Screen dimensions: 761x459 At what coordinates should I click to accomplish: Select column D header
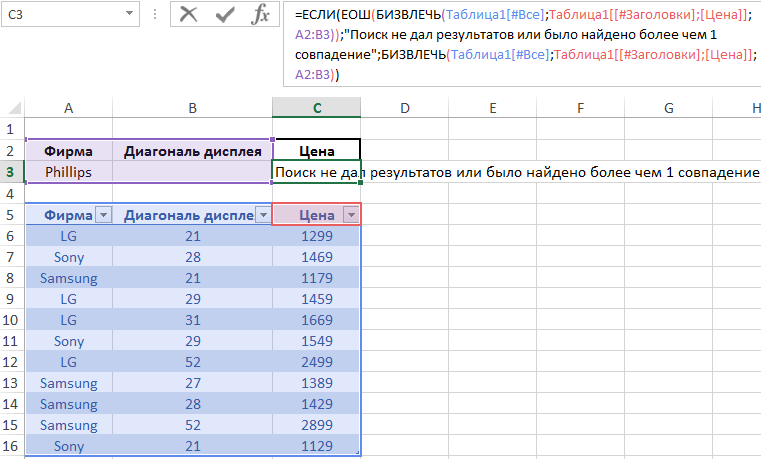pos(405,108)
